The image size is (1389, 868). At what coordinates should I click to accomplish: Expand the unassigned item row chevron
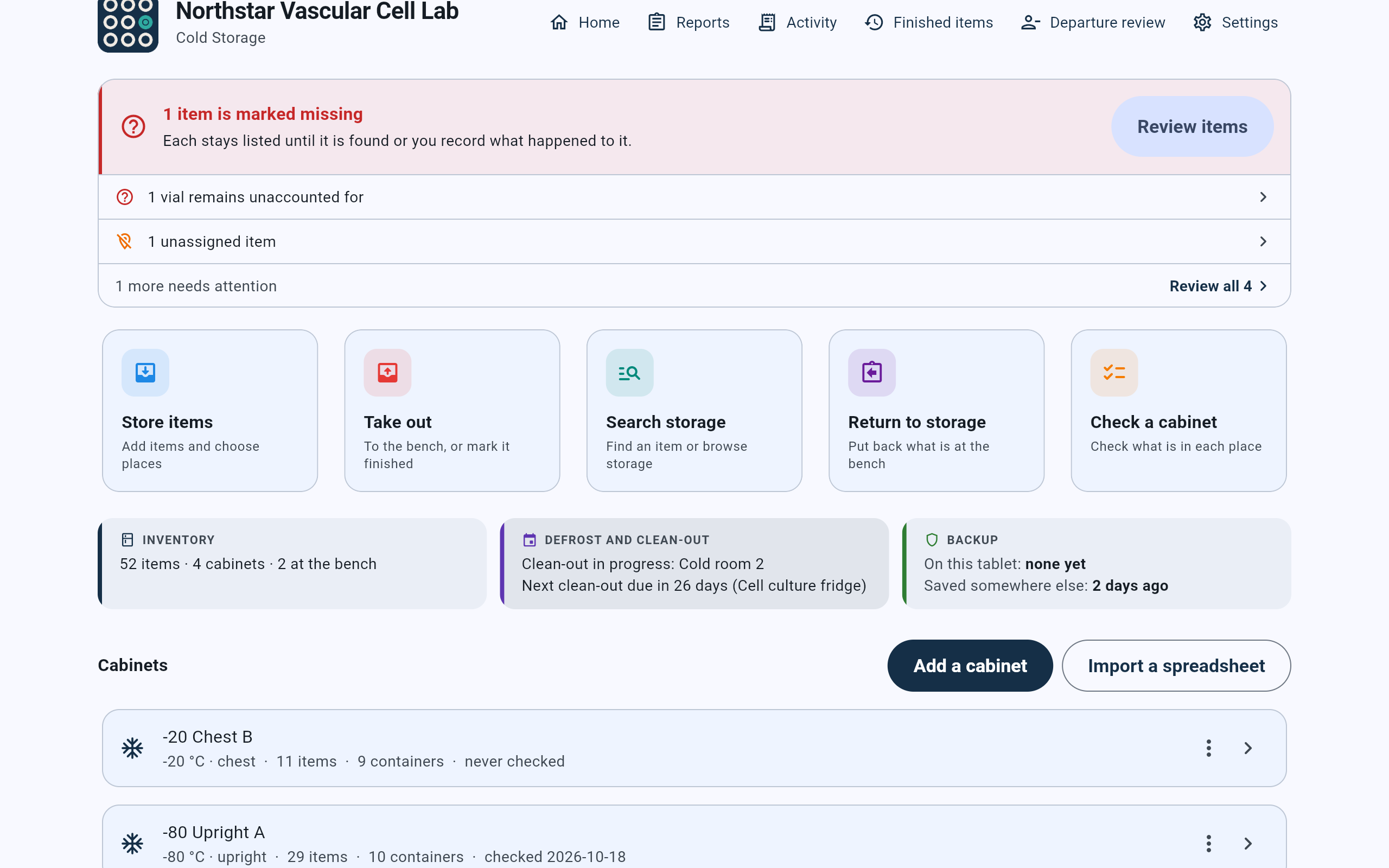1263,241
